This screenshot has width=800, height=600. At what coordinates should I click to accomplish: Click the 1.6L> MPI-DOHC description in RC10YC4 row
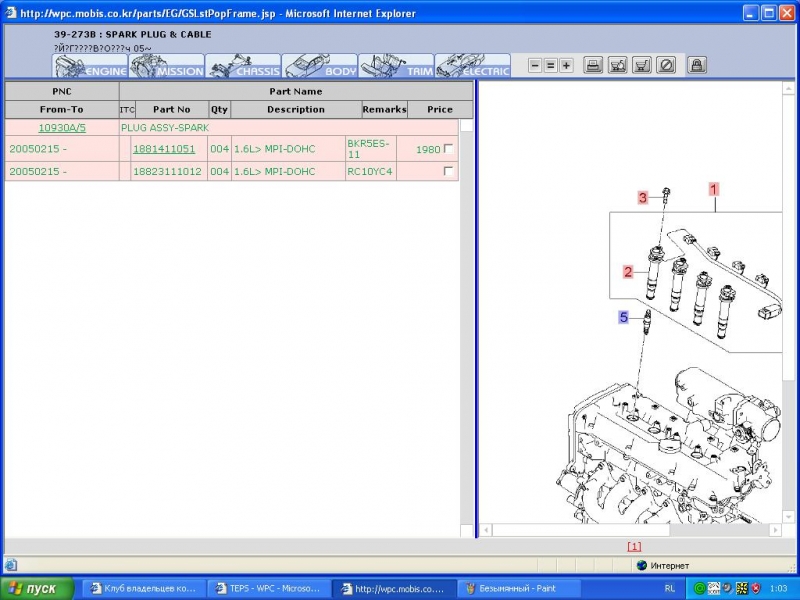[x=274, y=171]
